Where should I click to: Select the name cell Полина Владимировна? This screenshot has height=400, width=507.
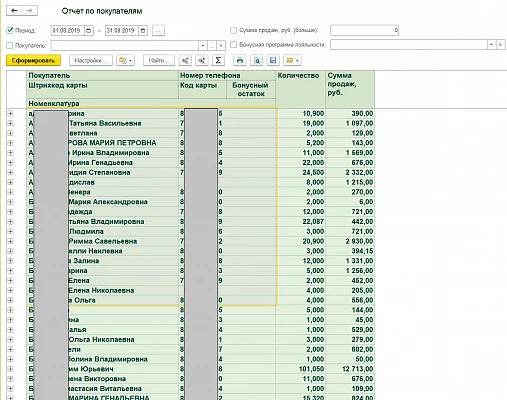(102, 359)
